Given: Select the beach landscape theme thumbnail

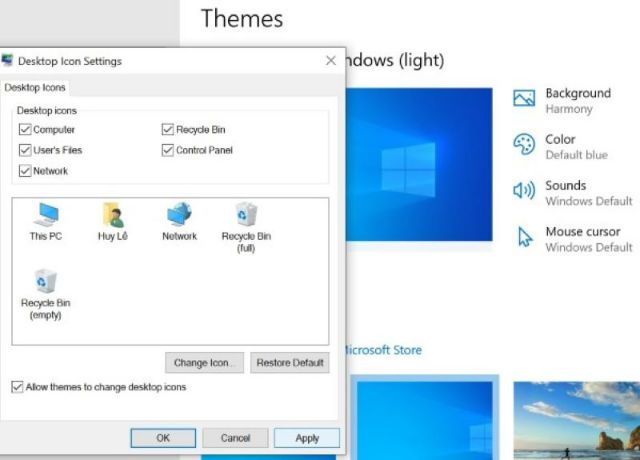Looking at the screenshot, I should pyautogui.click(x=576, y=420).
